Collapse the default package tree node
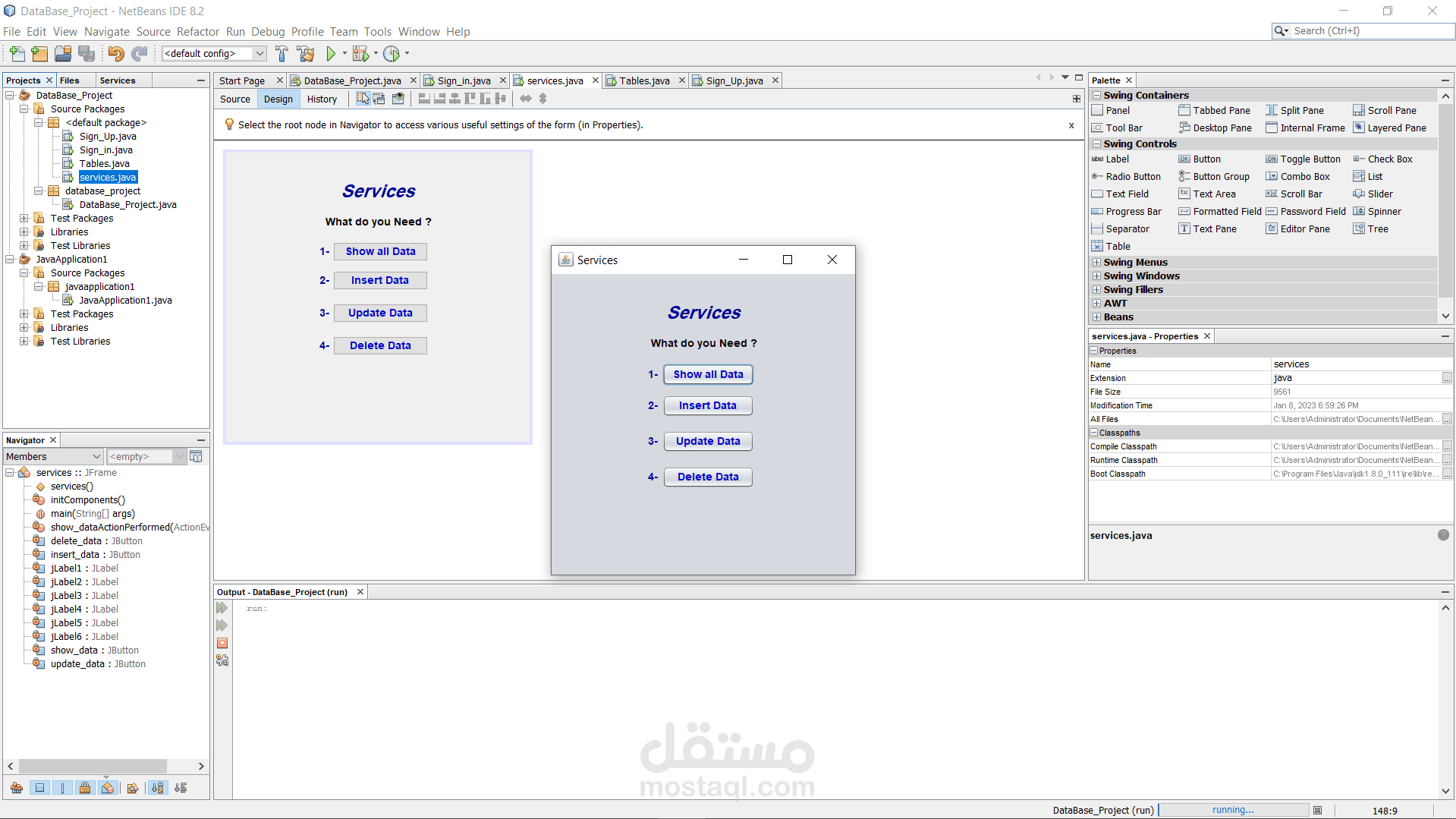This screenshot has width=1456, height=819. tap(39, 123)
